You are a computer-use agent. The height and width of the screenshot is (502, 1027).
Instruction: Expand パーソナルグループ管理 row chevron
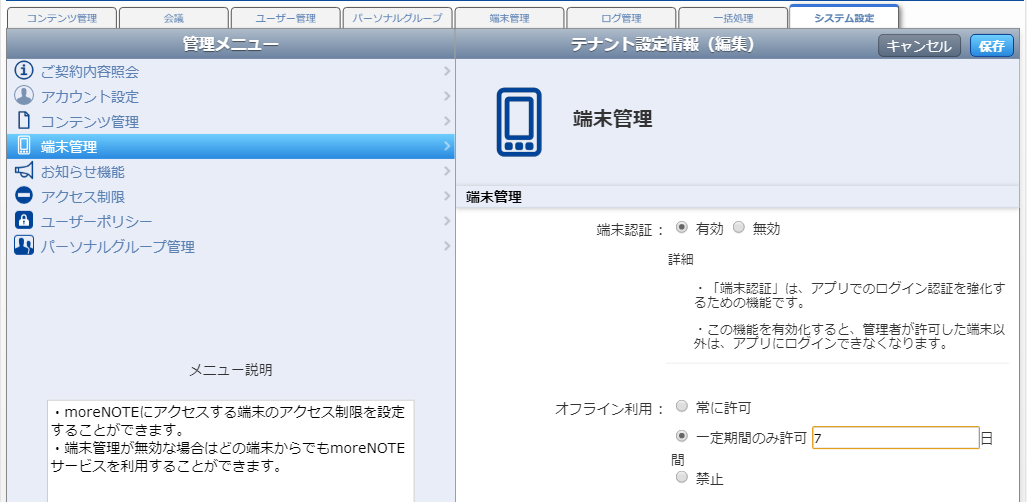447,246
